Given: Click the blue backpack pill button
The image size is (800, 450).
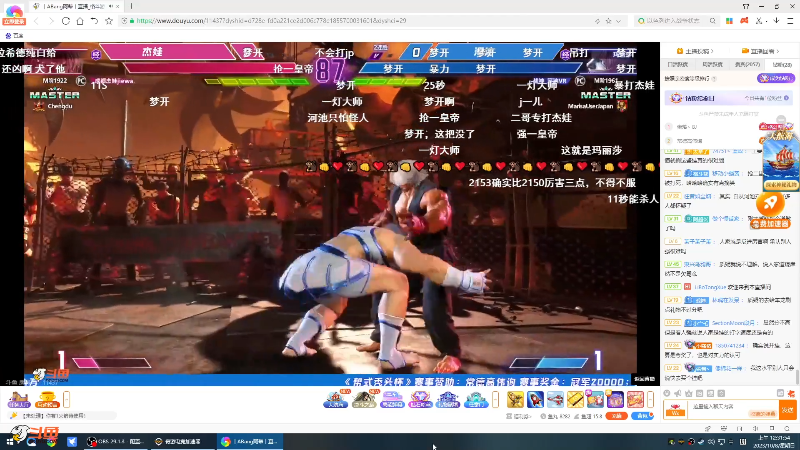Looking at the screenshot, I should point(642,416).
